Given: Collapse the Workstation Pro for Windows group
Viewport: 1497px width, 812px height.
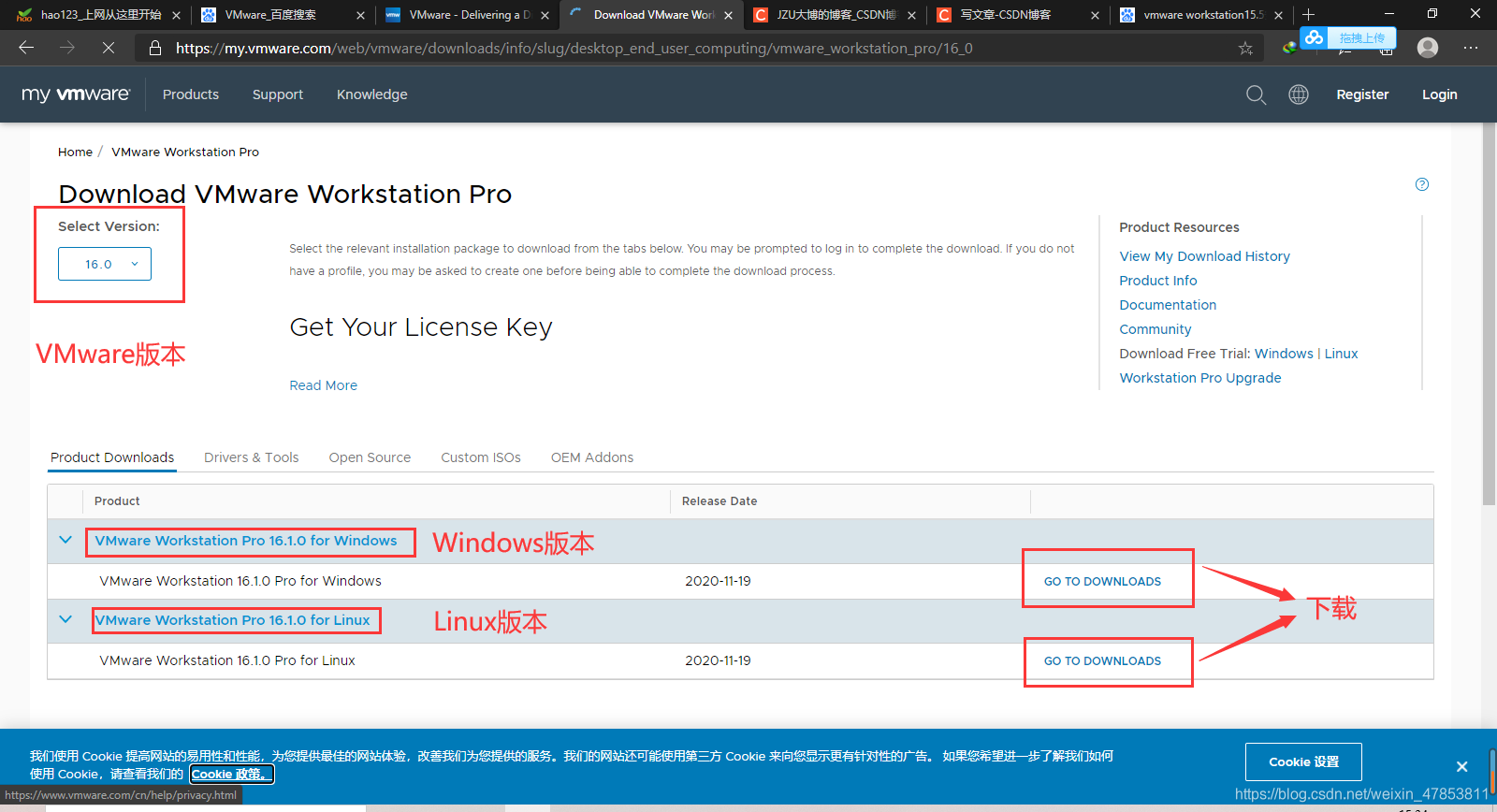Looking at the screenshot, I should click(x=65, y=540).
